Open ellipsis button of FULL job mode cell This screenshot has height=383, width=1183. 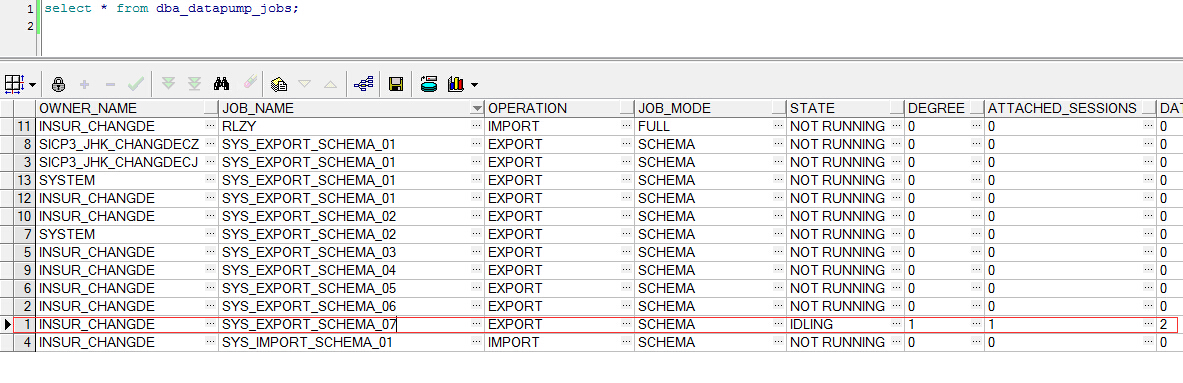click(779, 126)
